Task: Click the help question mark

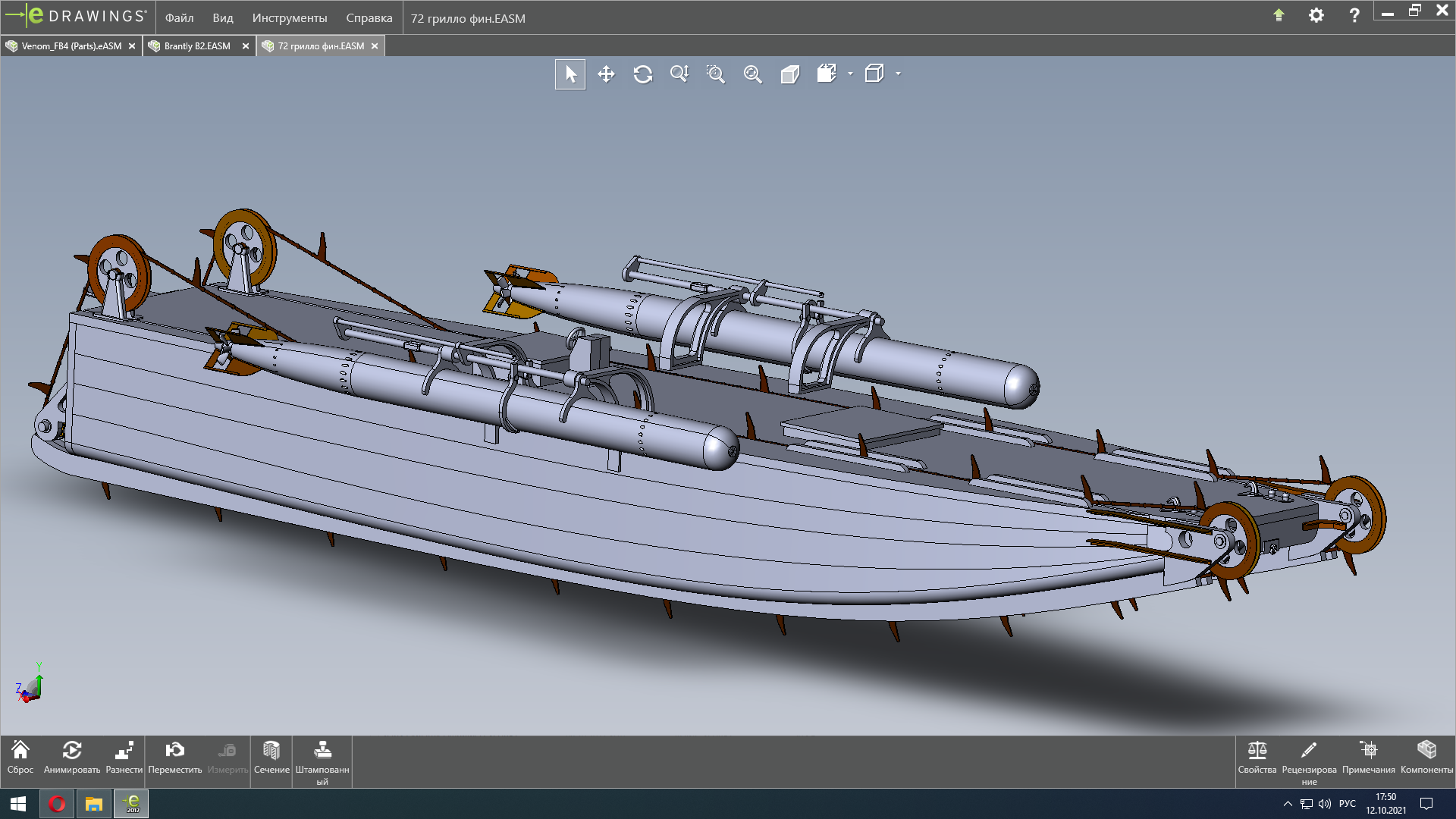Action: point(1354,15)
